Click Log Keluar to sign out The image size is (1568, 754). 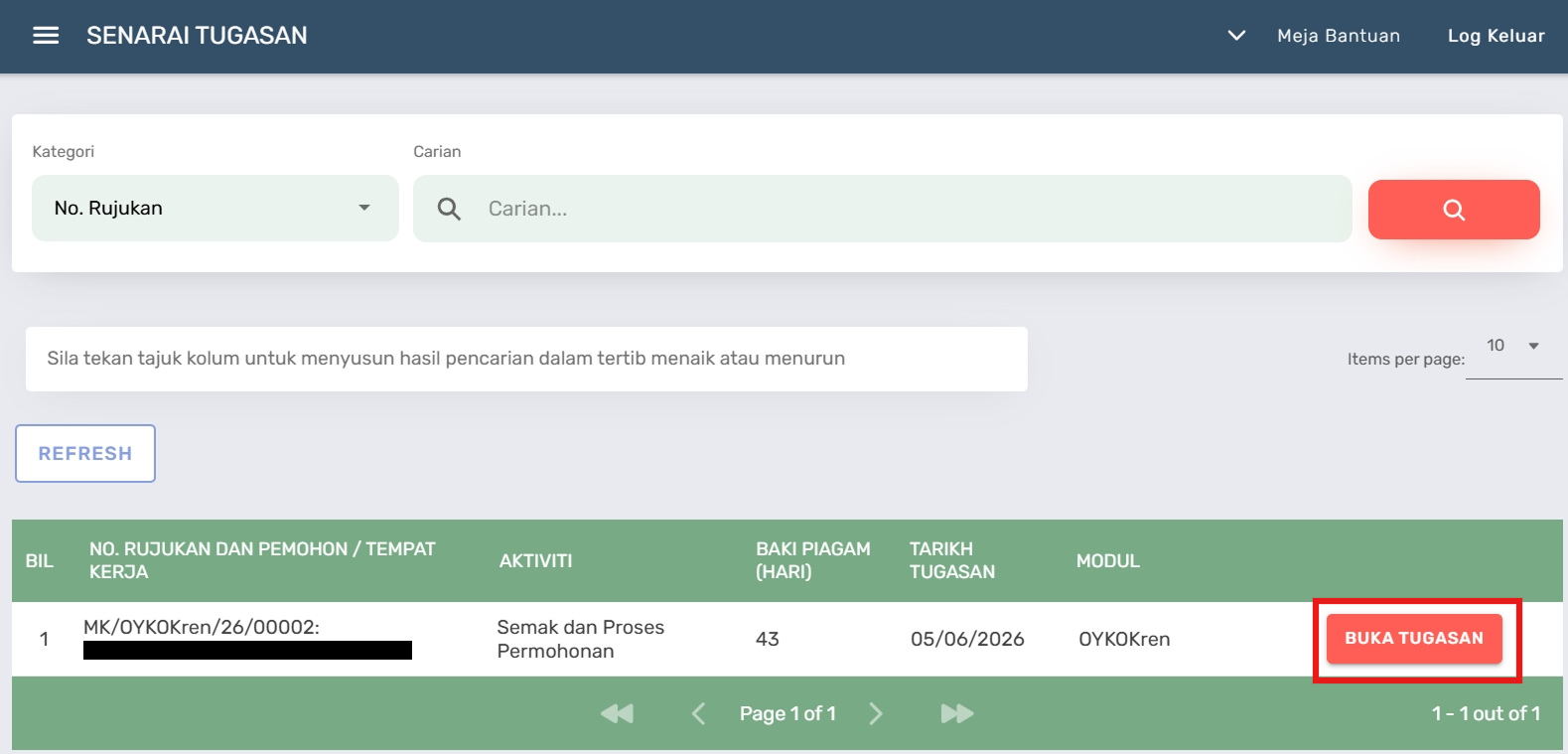1496,36
